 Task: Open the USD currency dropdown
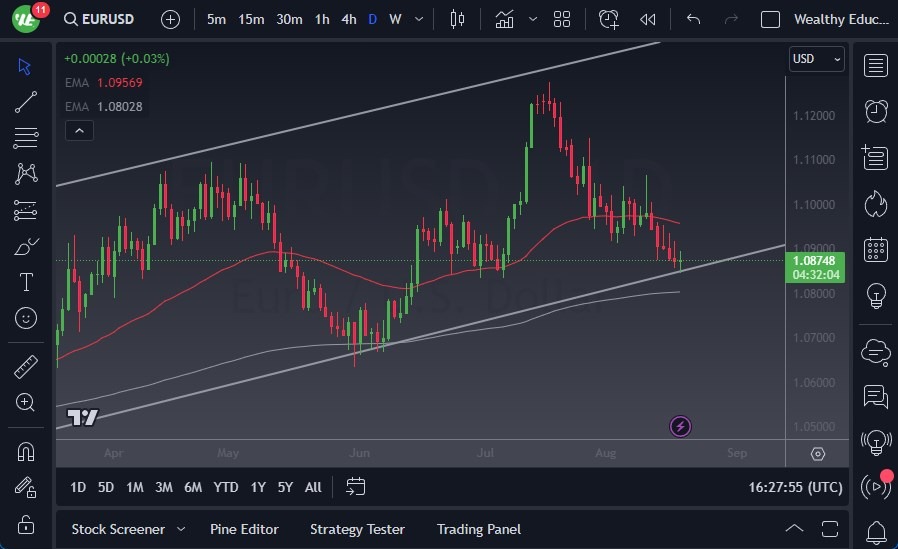(x=816, y=59)
